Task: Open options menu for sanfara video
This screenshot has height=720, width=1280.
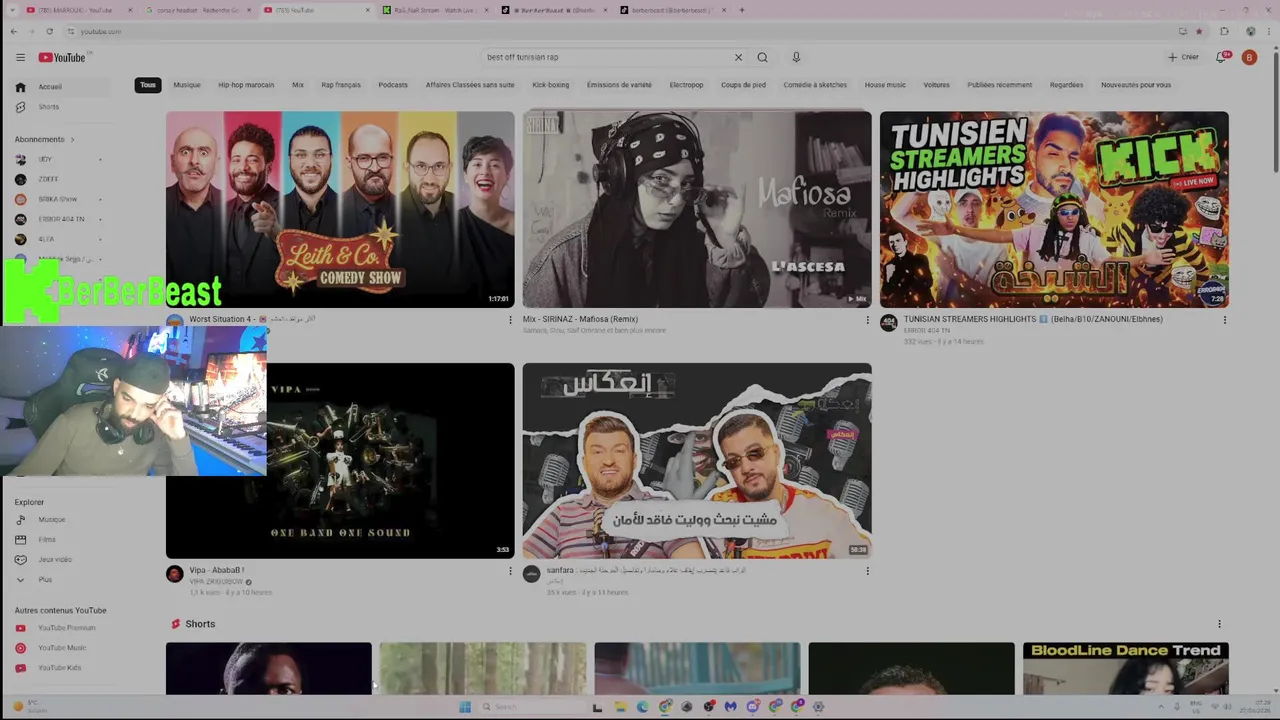Action: (867, 571)
